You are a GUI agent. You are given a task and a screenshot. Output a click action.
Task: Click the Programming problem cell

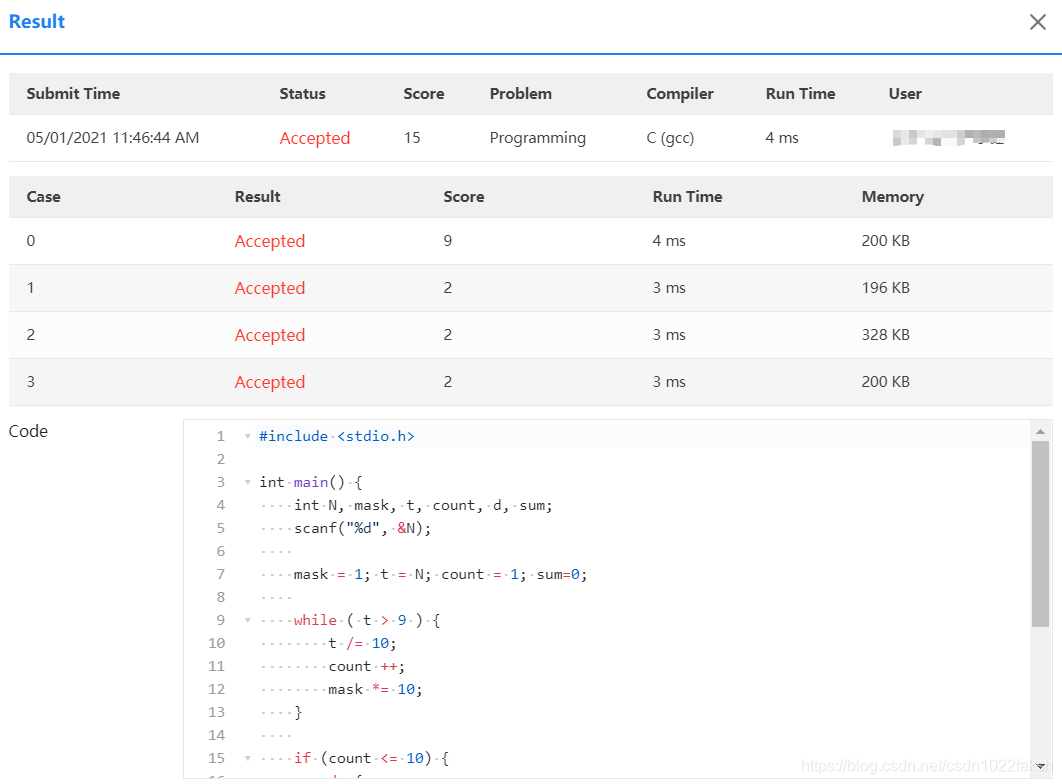537,138
